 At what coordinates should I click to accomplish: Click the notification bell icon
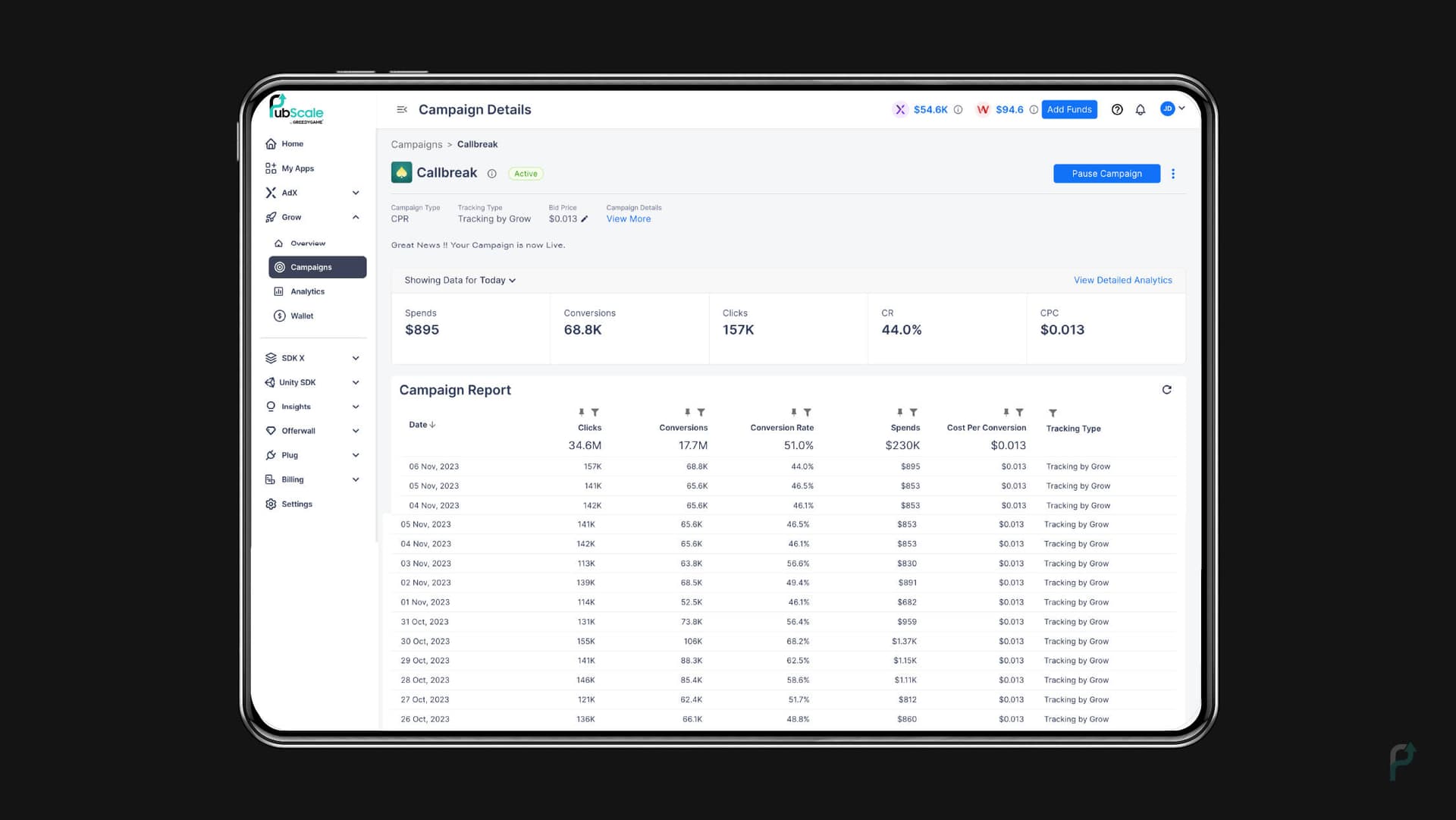click(1141, 109)
